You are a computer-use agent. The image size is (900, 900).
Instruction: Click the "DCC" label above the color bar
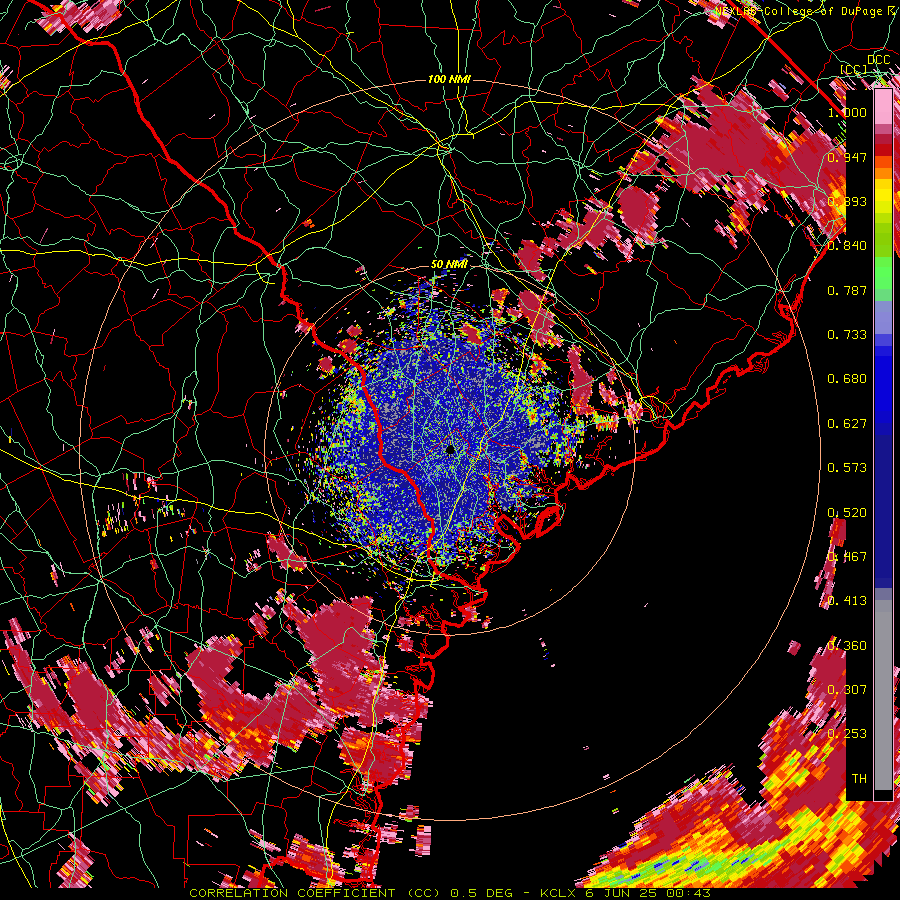click(x=879, y=60)
